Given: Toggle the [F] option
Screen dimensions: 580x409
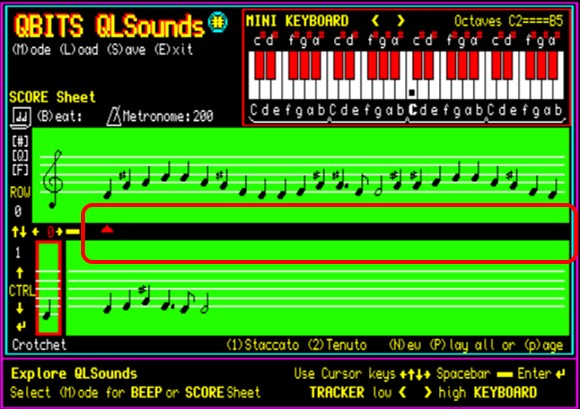Looking at the screenshot, I should point(20,170).
